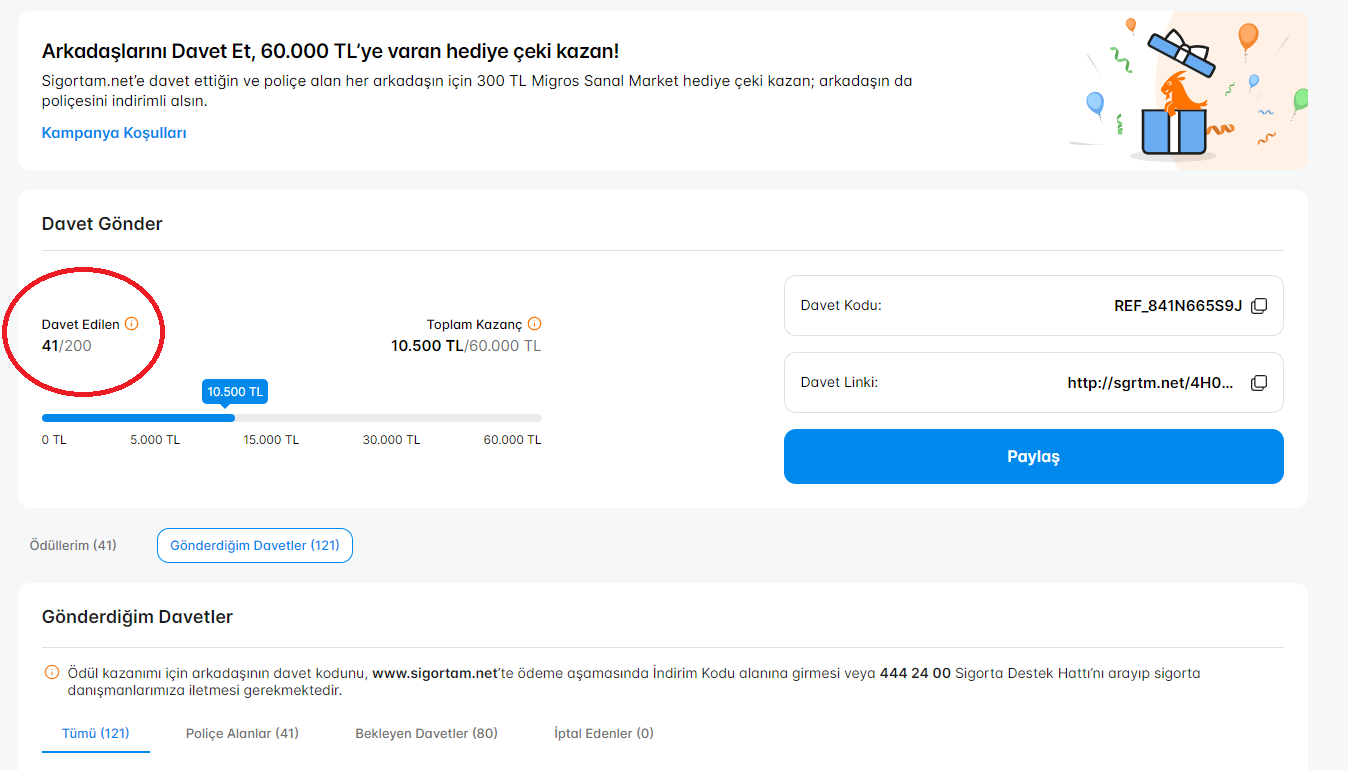This screenshot has width=1348, height=770.
Task: Open Kampanya Koşulları link
Action: tap(114, 133)
